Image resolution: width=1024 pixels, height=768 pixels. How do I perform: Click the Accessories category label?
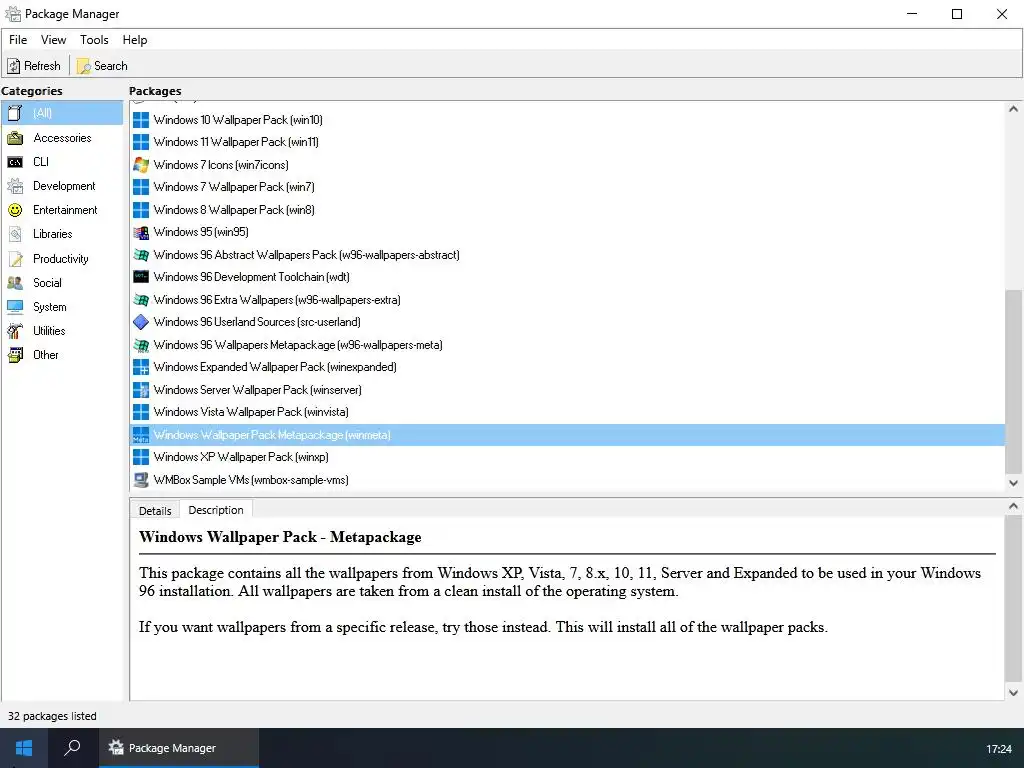pos(62,138)
